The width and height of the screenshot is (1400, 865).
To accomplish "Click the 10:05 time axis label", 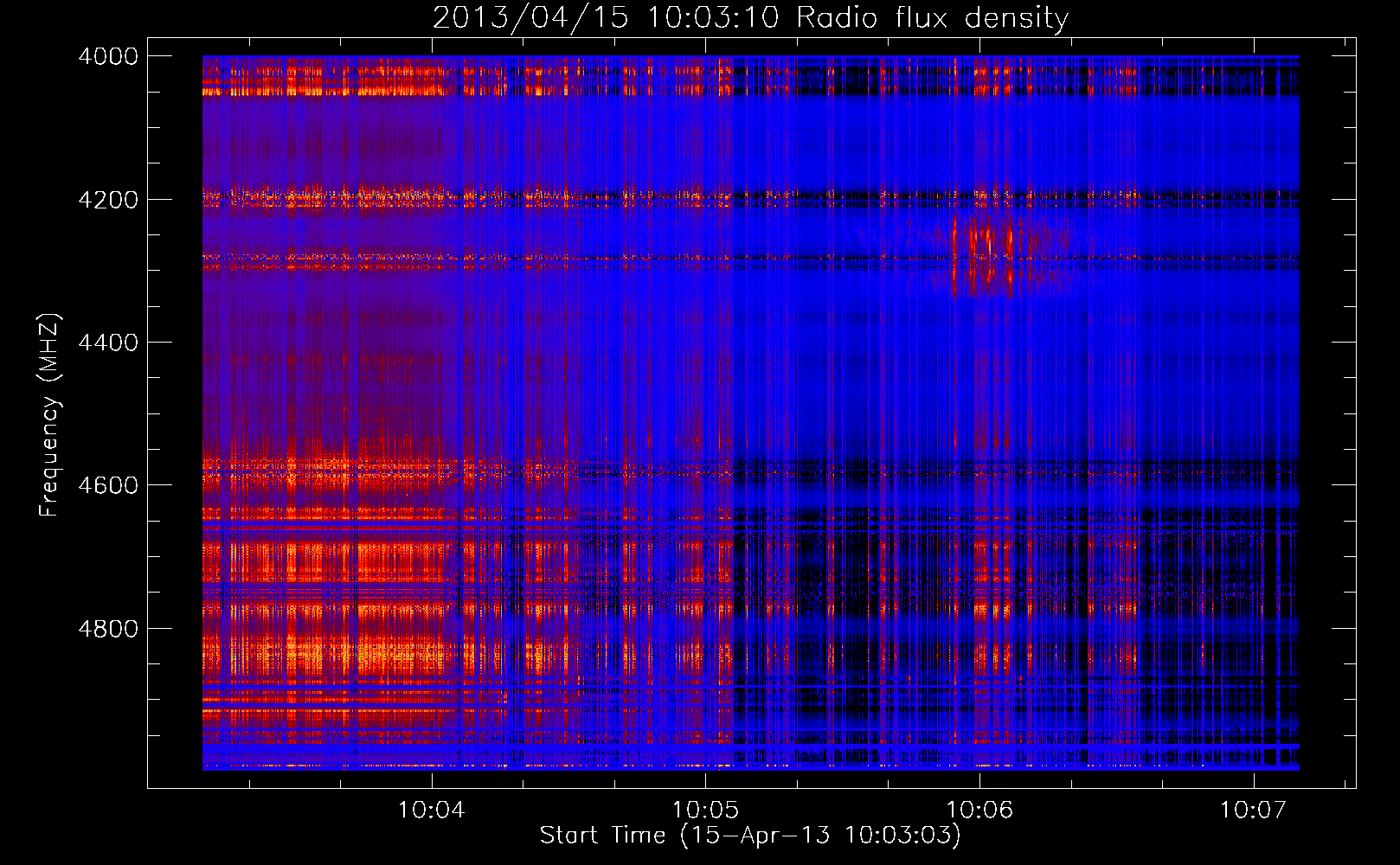I will pyautogui.click(x=705, y=810).
